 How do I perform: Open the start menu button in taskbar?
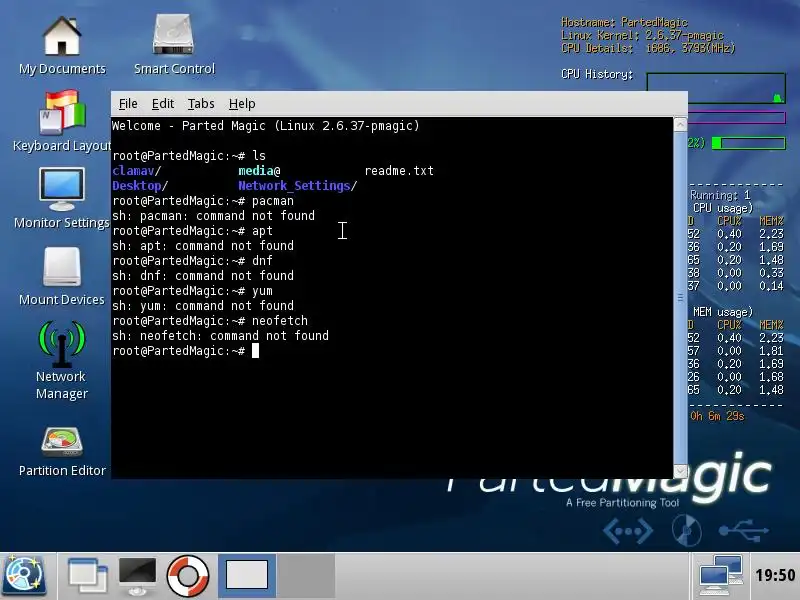coord(23,577)
